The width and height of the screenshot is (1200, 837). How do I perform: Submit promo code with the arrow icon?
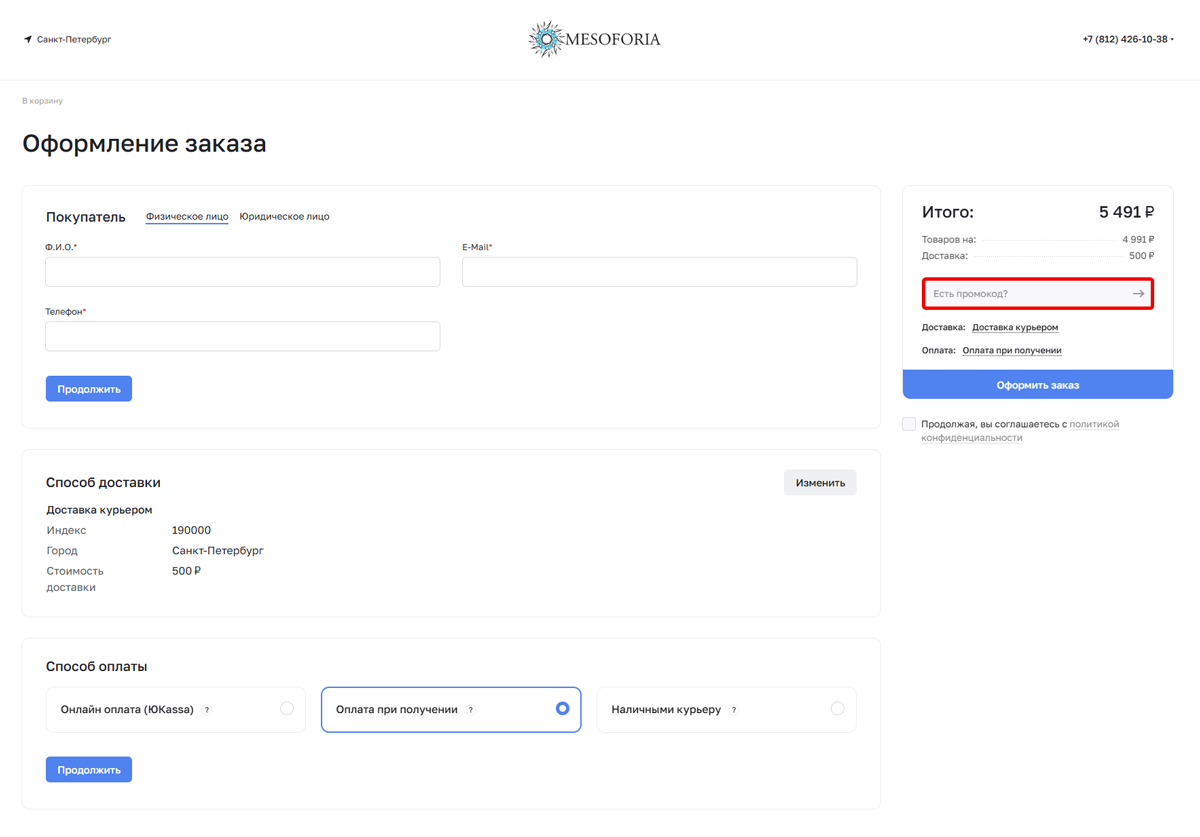click(1138, 294)
